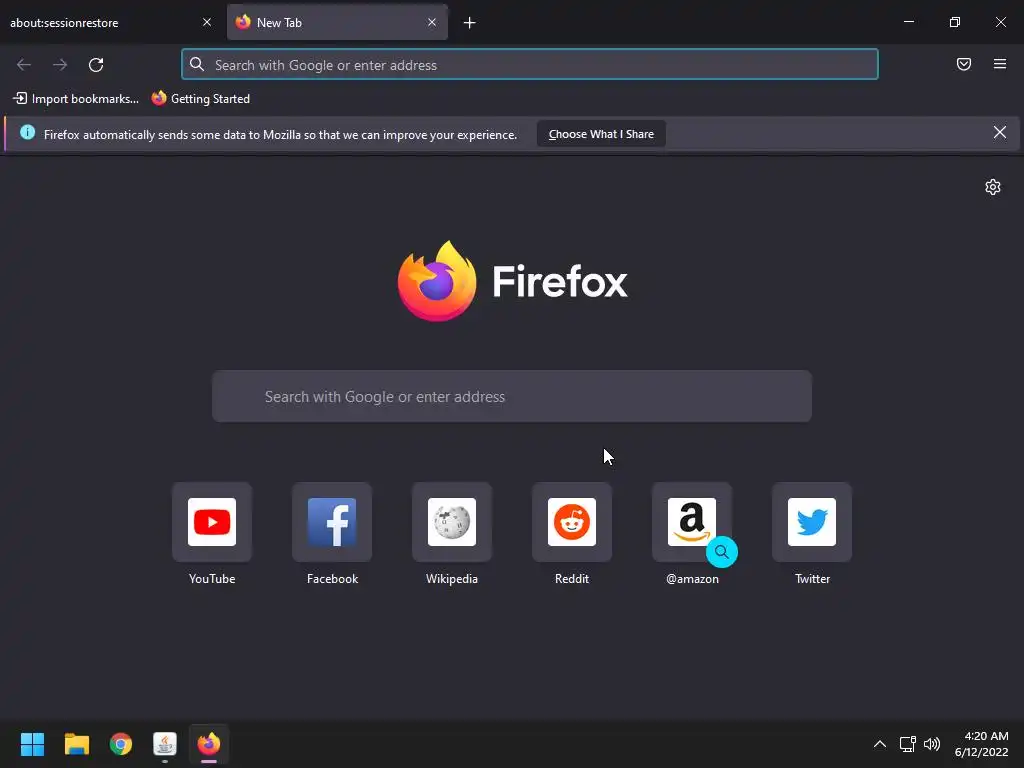Open a new tab with the plus button

coord(470,23)
